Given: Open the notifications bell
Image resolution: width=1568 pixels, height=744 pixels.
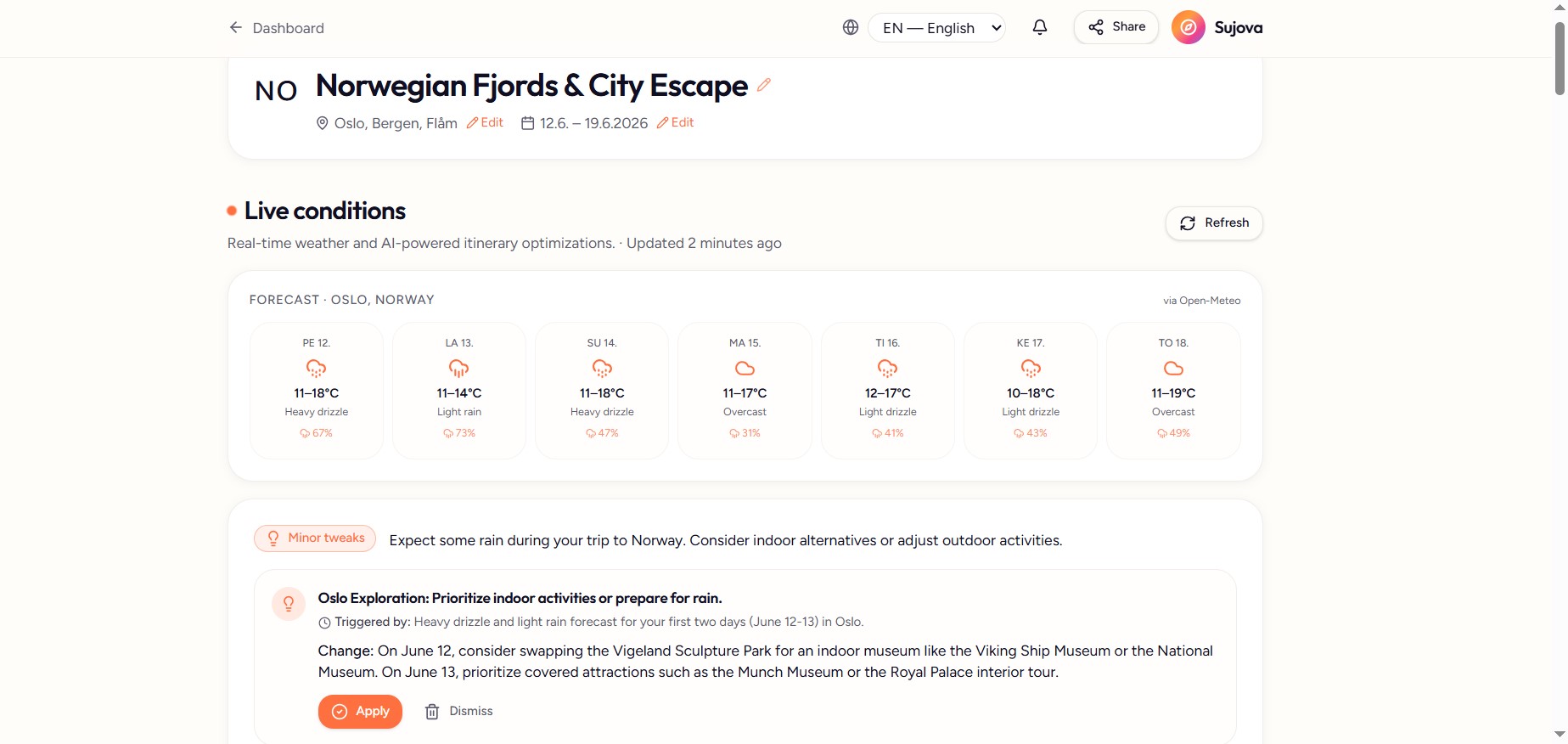Looking at the screenshot, I should (1039, 27).
